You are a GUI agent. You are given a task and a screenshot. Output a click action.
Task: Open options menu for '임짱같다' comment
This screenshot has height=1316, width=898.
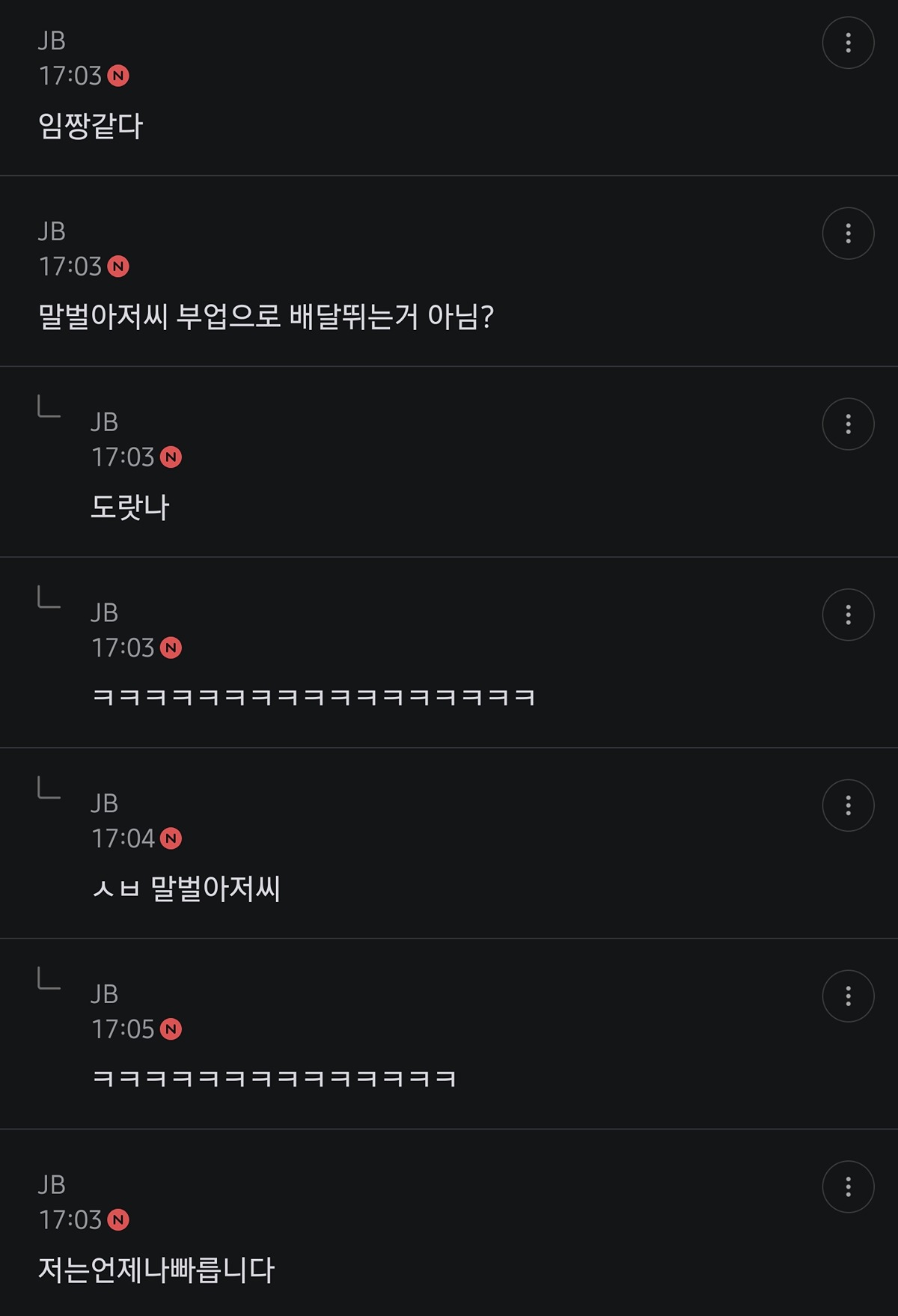[x=848, y=43]
